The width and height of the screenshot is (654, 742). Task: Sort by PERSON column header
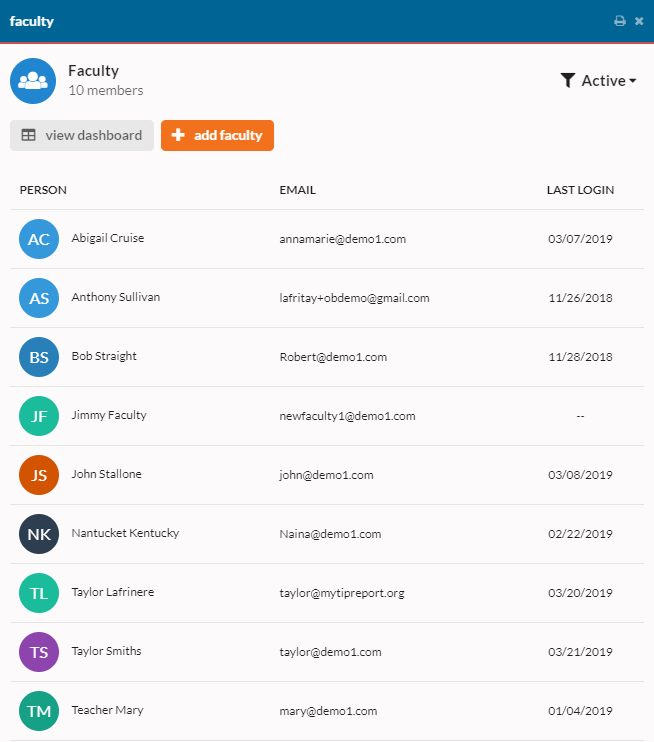pyautogui.click(x=43, y=190)
